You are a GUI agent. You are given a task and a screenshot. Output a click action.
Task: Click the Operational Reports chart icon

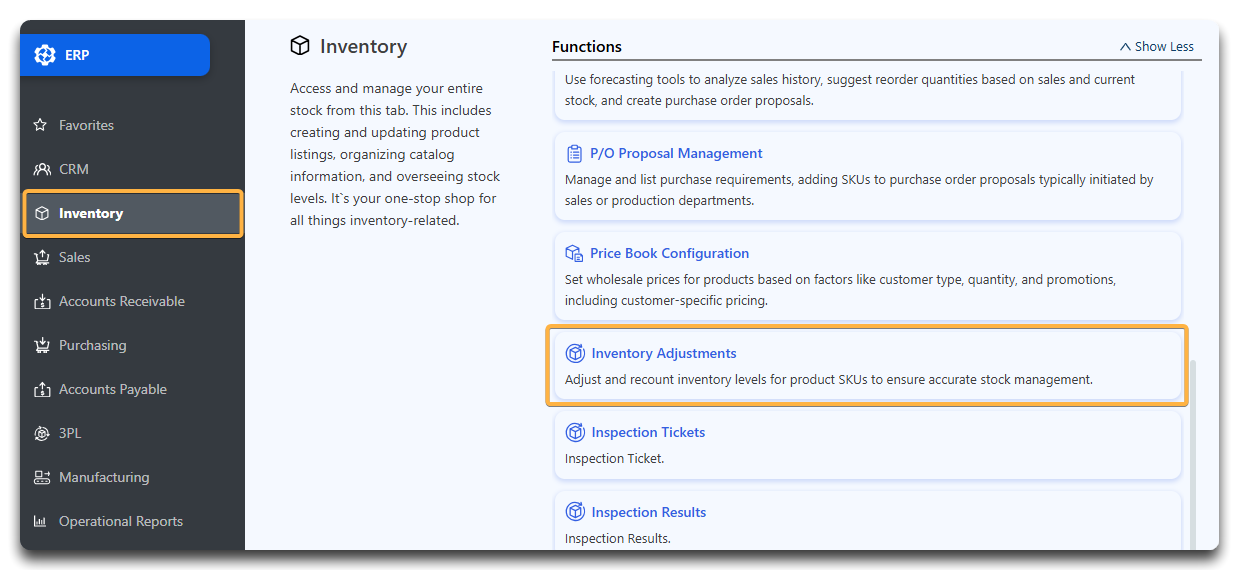point(41,521)
